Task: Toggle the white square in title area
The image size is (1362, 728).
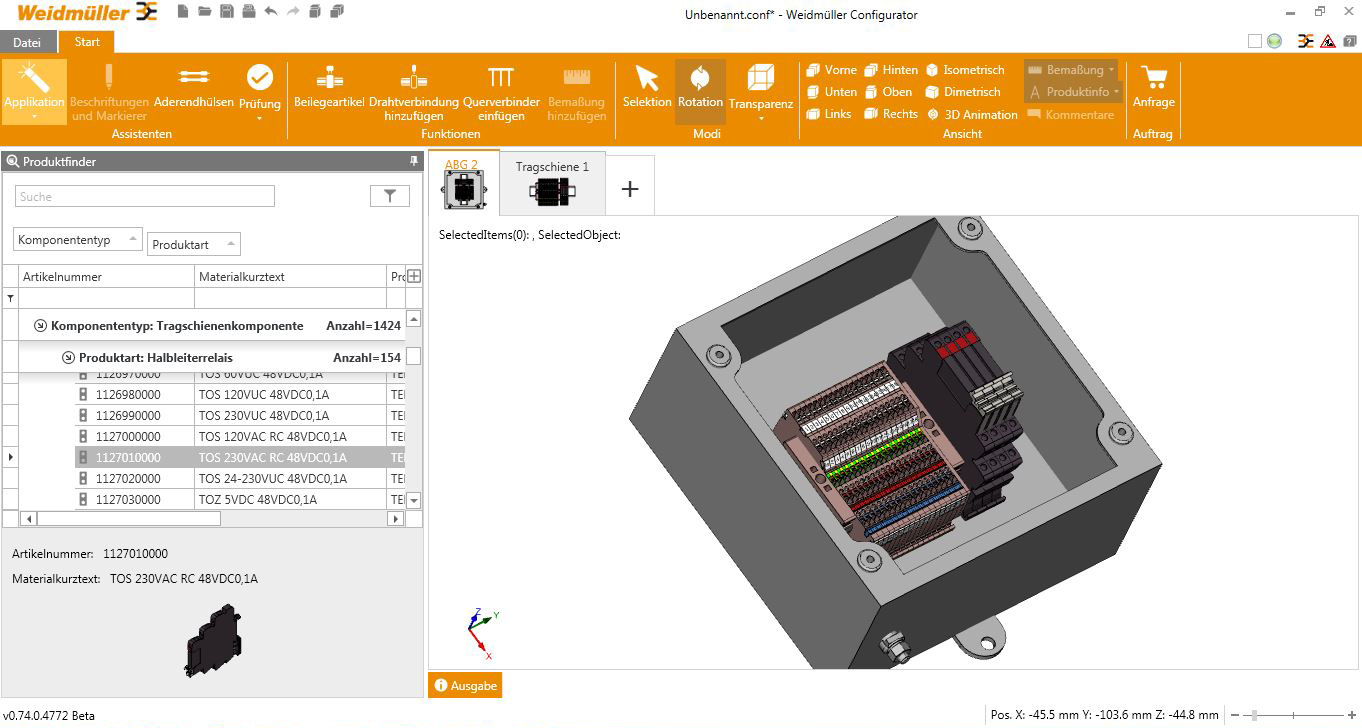Action: coord(1255,41)
